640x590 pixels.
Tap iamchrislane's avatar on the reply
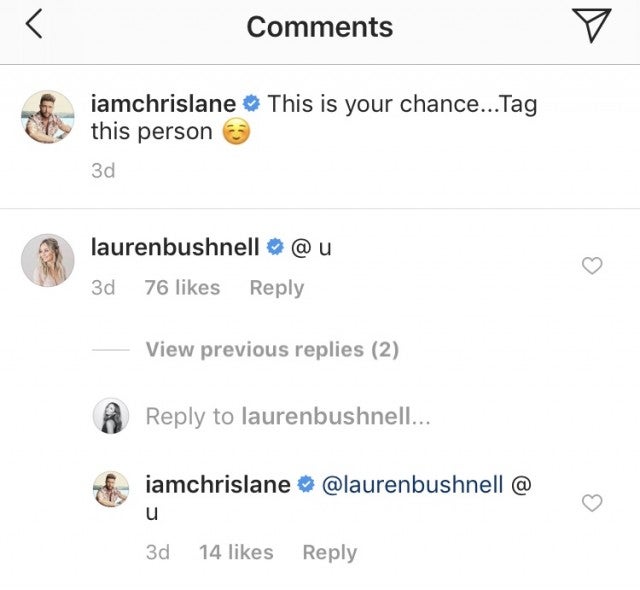111,490
